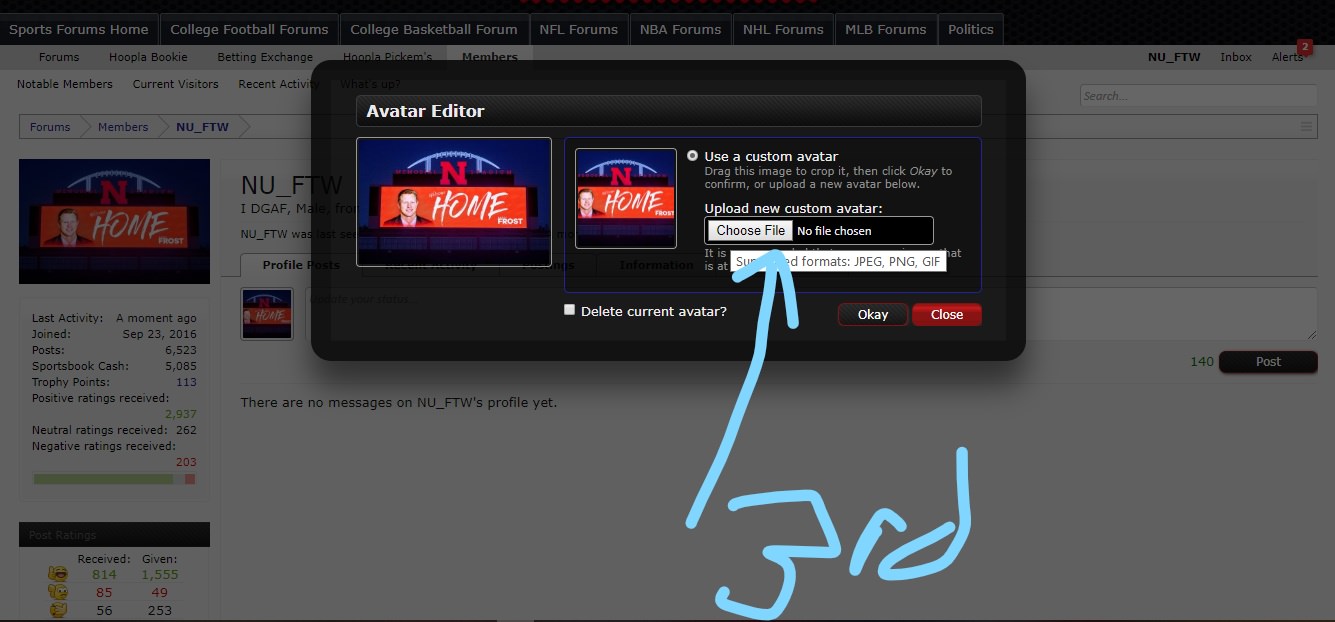Open Notable Members page
This screenshot has width=1335, height=622.
click(65, 84)
